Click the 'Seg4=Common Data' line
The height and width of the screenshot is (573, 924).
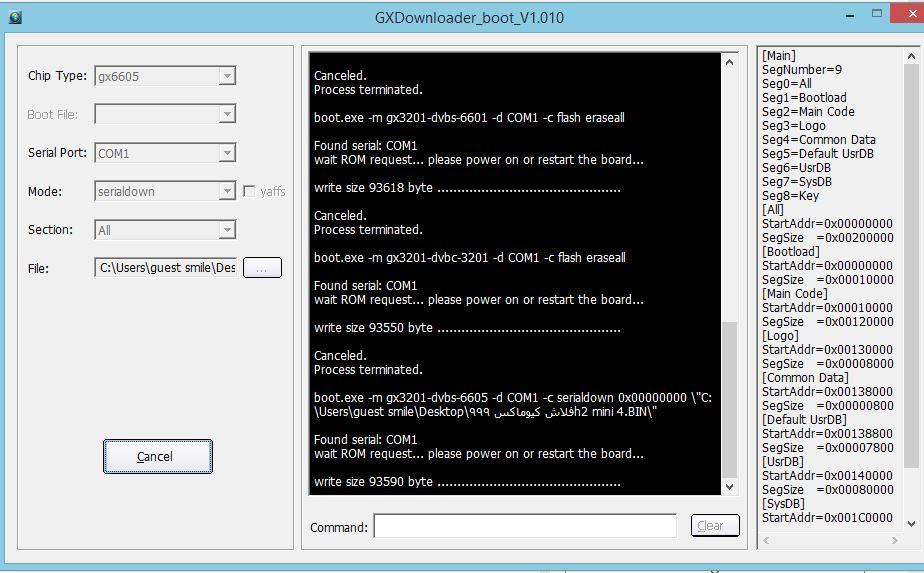click(x=819, y=140)
